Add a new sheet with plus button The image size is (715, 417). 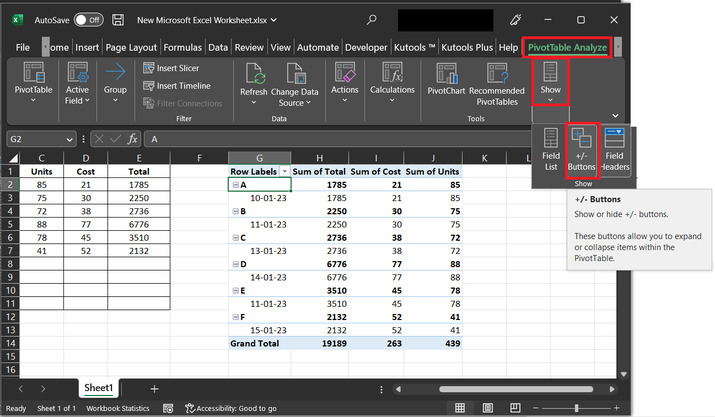click(x=154, y=388)
